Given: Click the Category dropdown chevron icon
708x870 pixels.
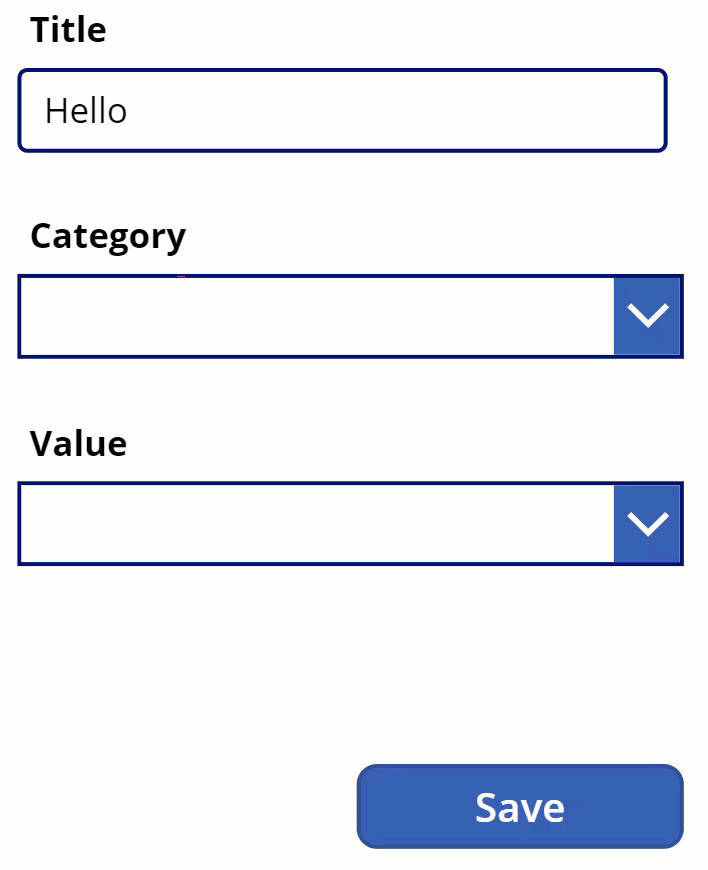Looking at the screenshot, I should (646, 315).
